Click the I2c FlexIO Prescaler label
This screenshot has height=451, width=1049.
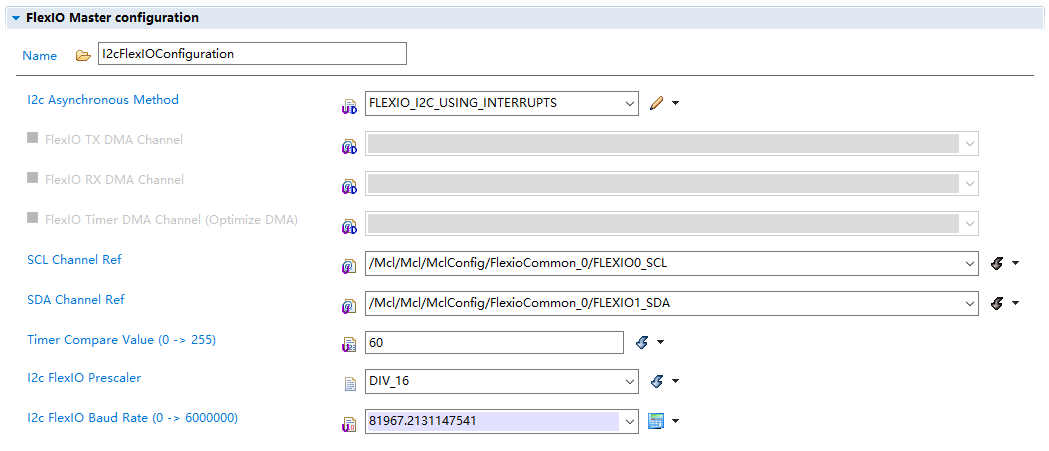click(x=84, y=377)
